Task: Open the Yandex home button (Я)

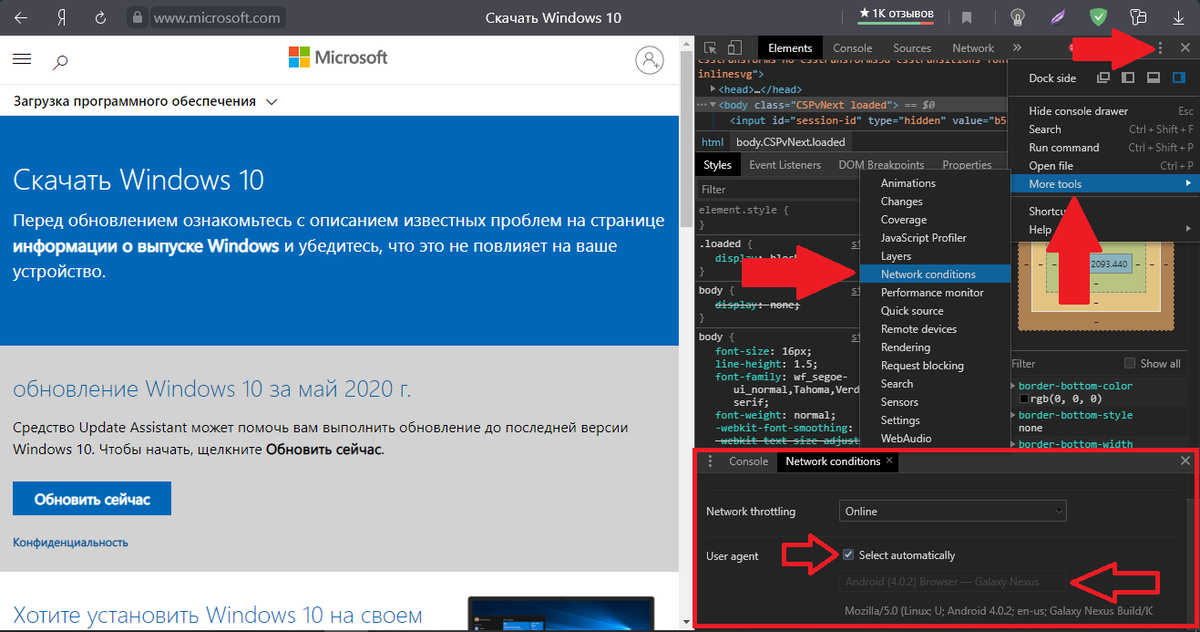Action: click(x=61, y=17)
